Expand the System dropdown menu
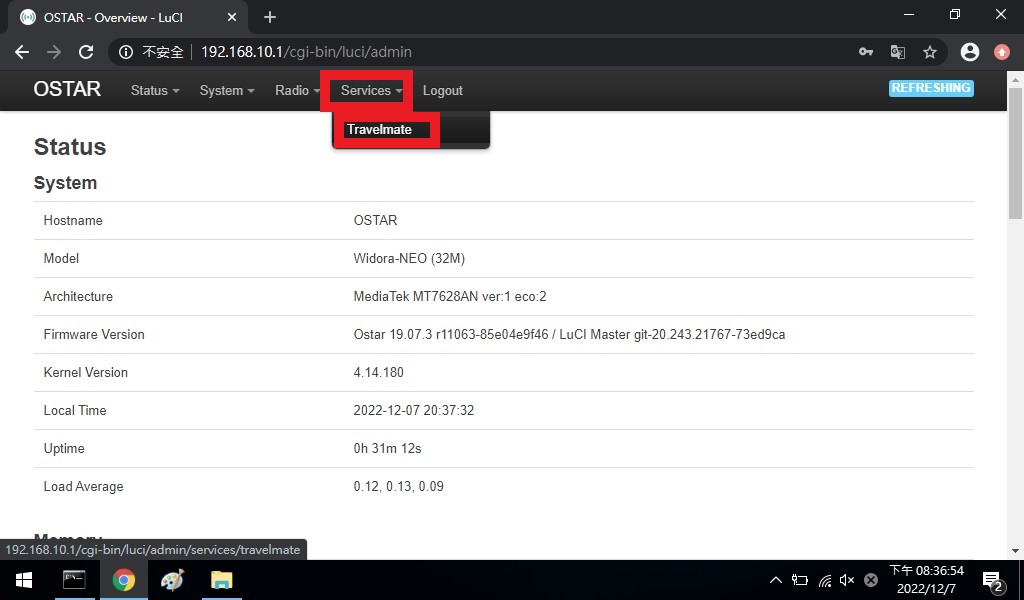This screenshot has height=600, width=1024. (227, 91)
